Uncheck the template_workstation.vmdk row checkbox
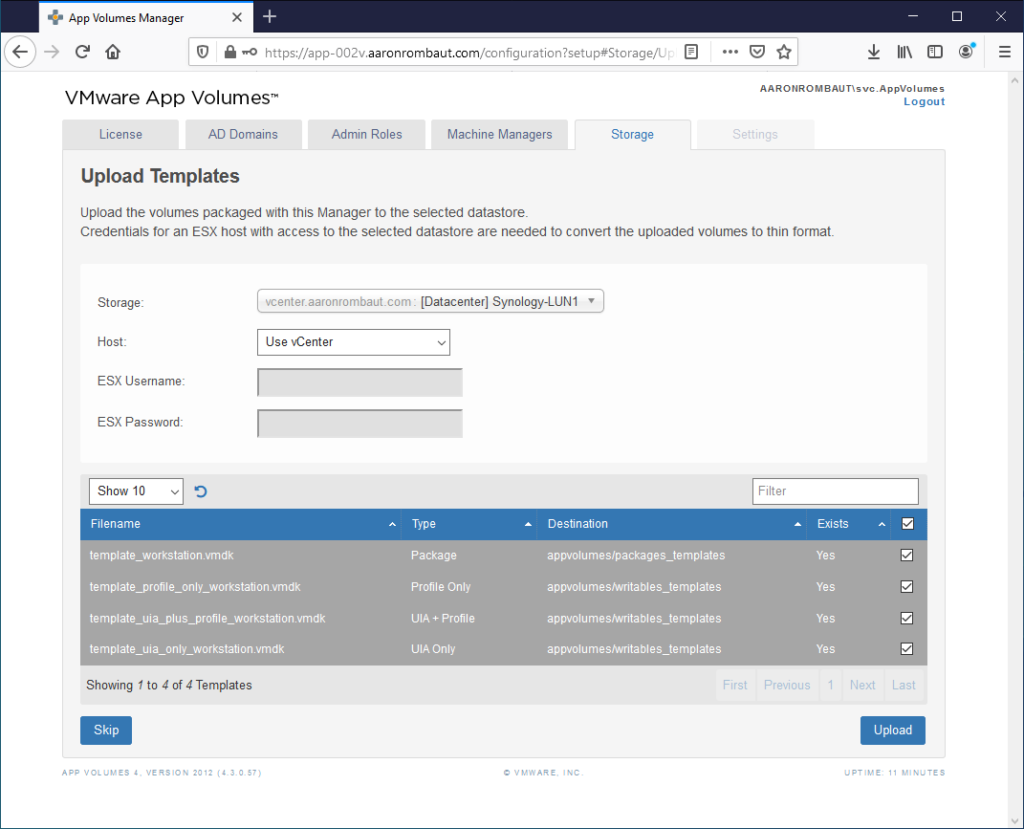Image resolution: width=1024 pixels, height=829 pixels. pos(907,555)
